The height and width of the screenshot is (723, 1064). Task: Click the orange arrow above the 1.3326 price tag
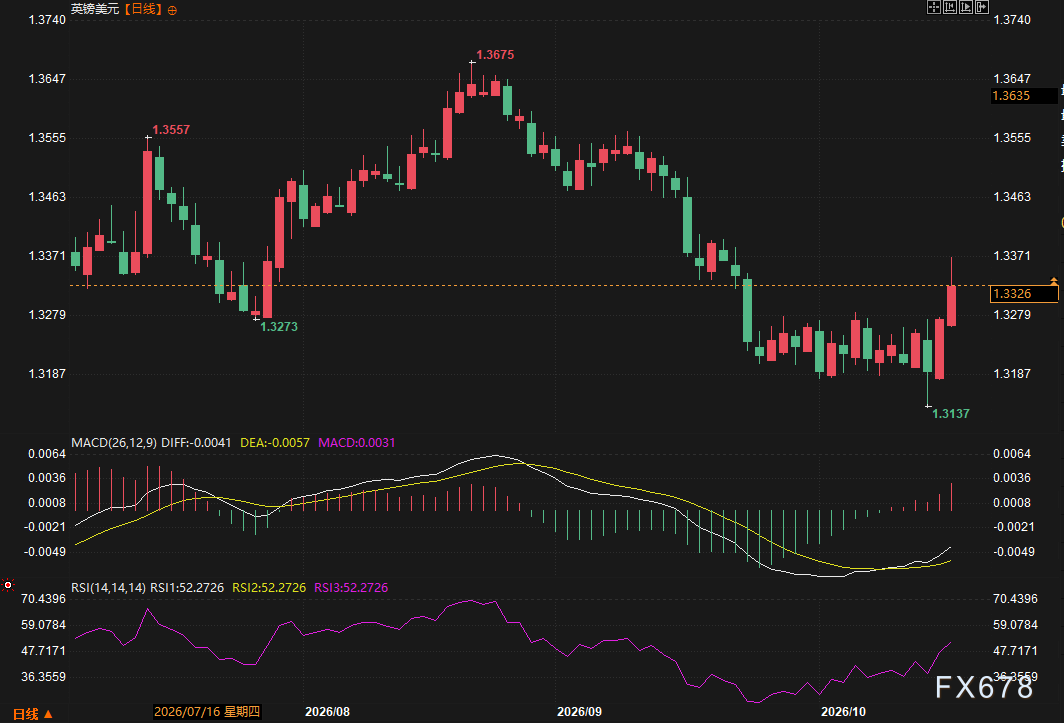tap(1054, 280)
